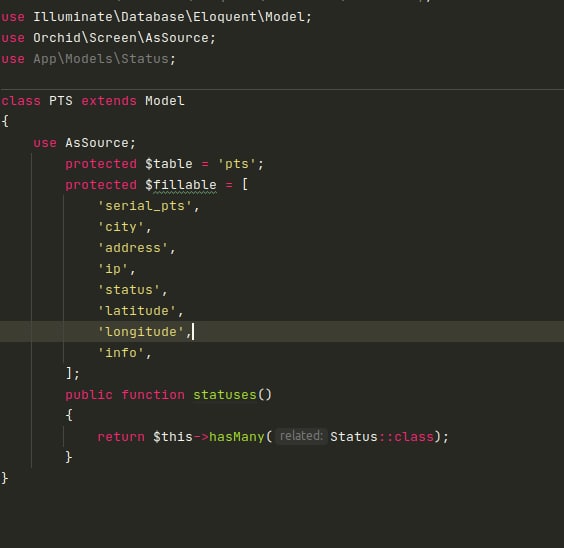Click the 'return' keyword
The image size is (564, 548).
[x=121, y=437]
